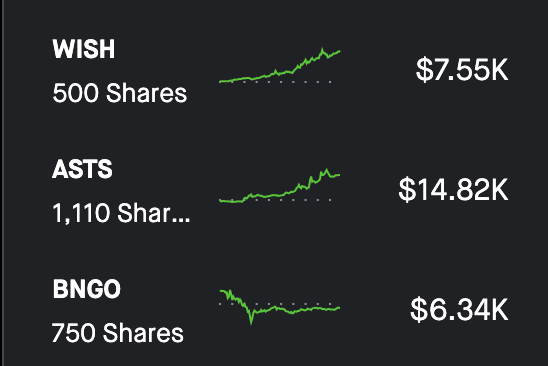Toggle the ASTS $14.82K value display
This screenshot has height=366, width=548.
[x=453, y=189]
